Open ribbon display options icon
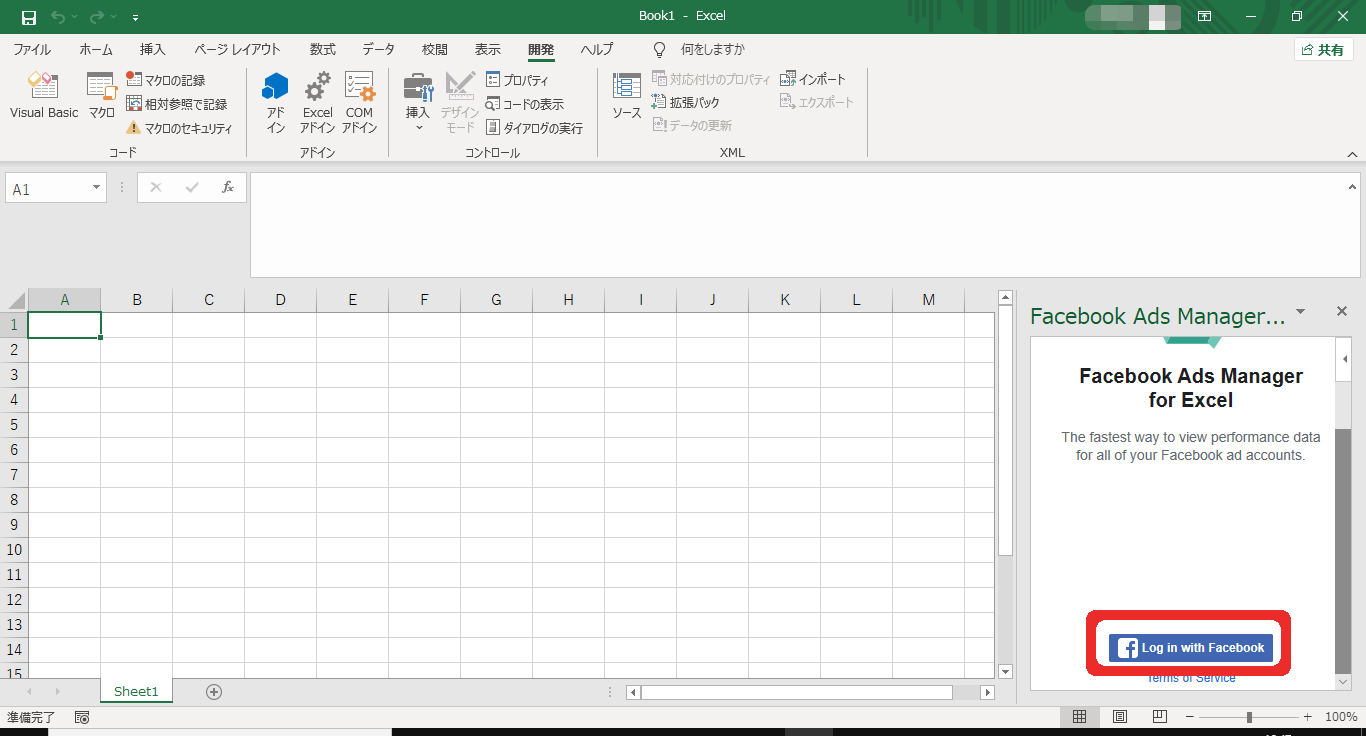This screenshot has width=1366, height=736. coord(1205,17)
